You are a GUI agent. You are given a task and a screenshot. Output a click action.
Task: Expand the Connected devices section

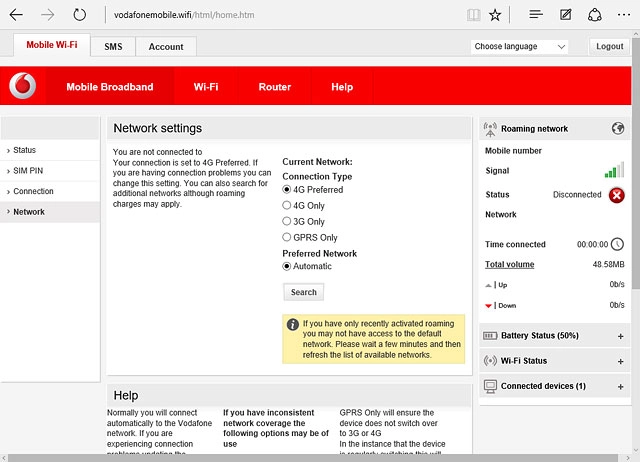(x=620, y=386)
